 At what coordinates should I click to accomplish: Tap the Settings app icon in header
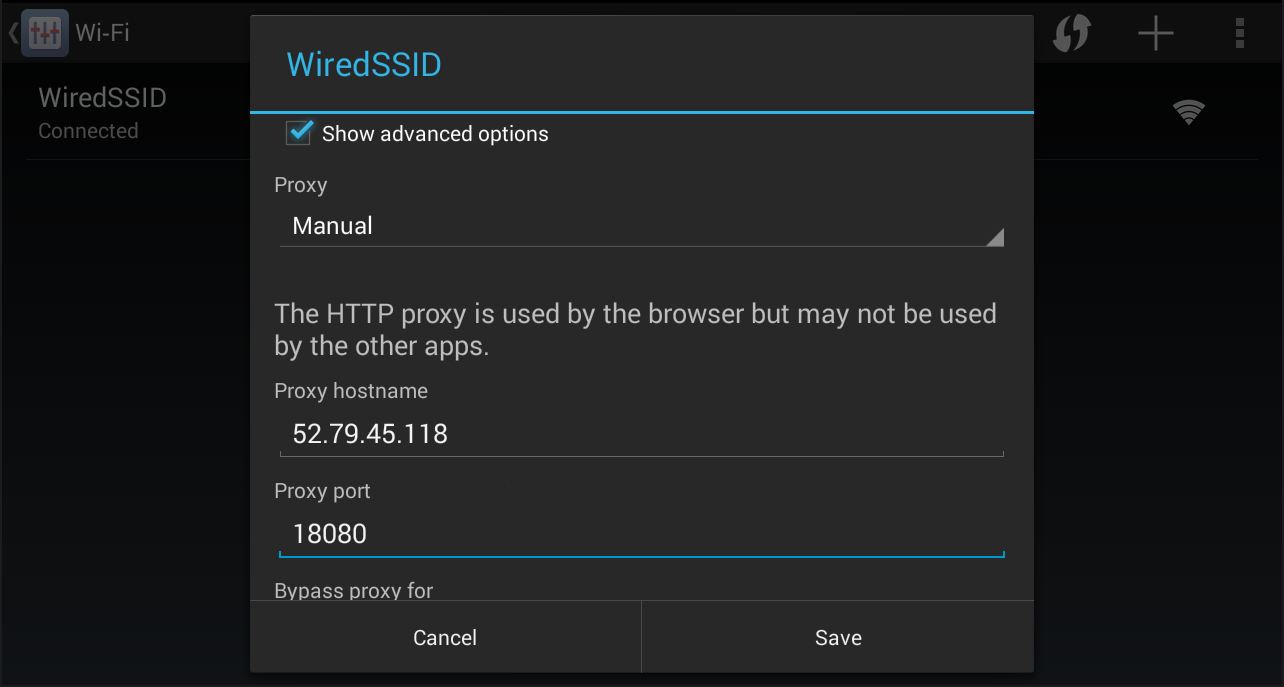(45, 33)
